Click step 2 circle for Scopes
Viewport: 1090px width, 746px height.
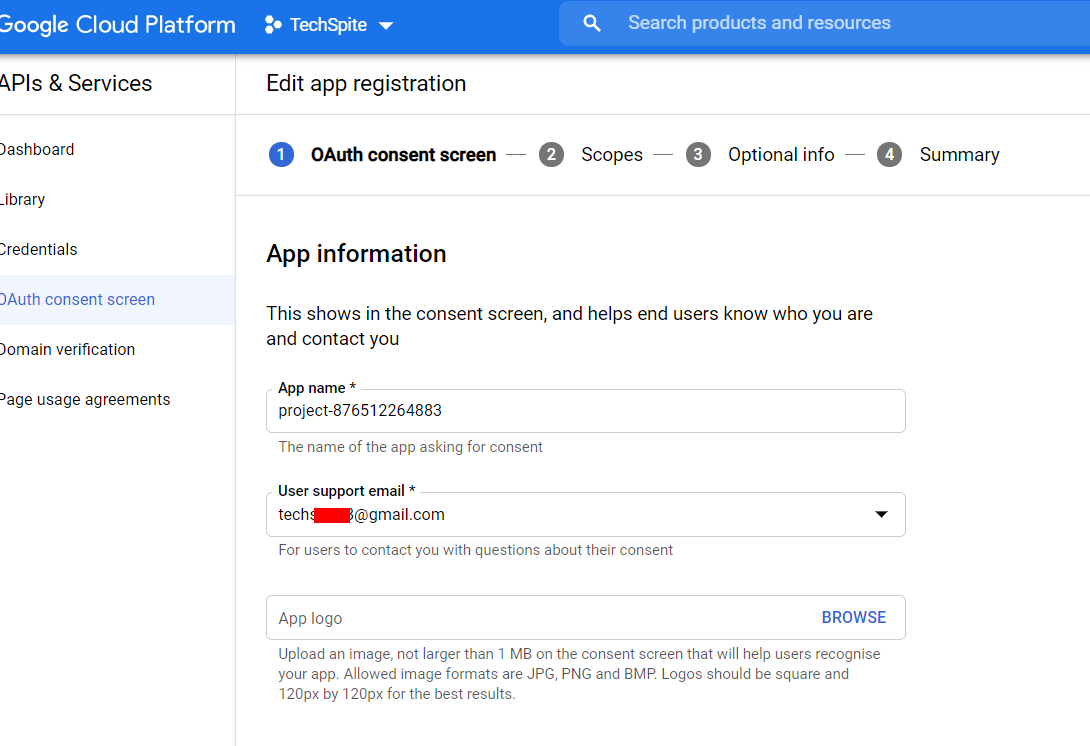click(551, 155)
